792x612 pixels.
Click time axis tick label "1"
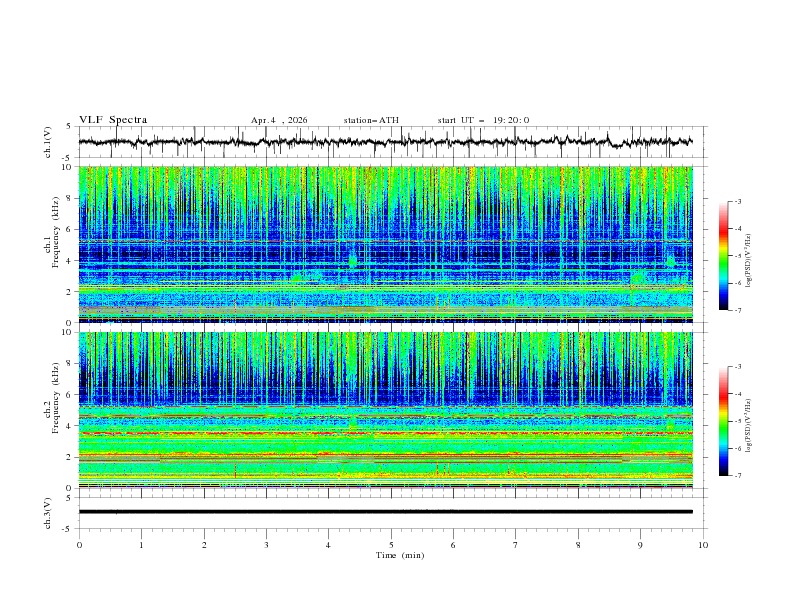click(141, 545)
